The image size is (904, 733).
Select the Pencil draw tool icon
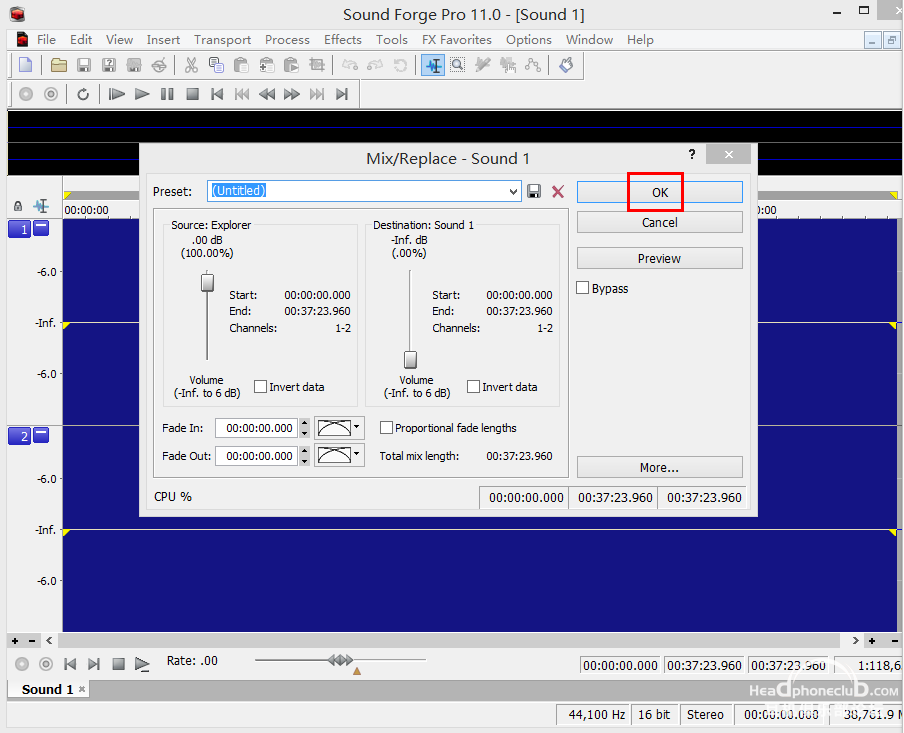pyautogui.click(x=483, y=65)
